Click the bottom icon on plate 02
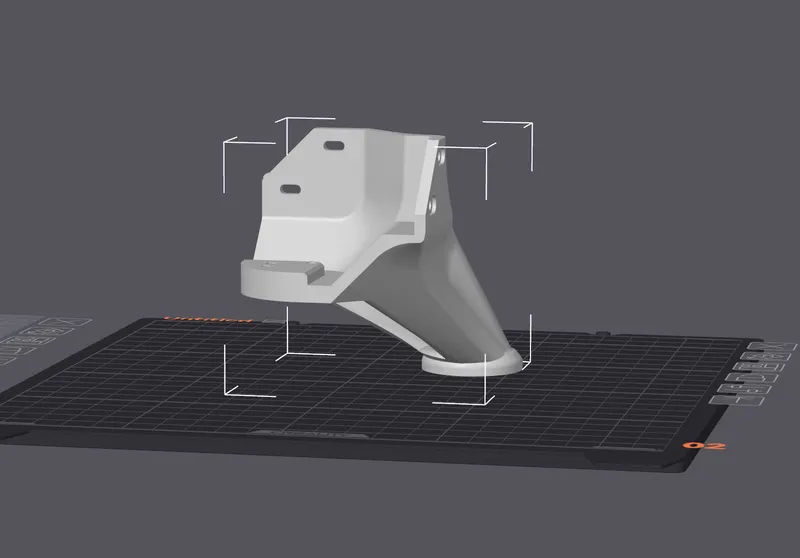Screen dimensions: 800x558 [737, 400]
